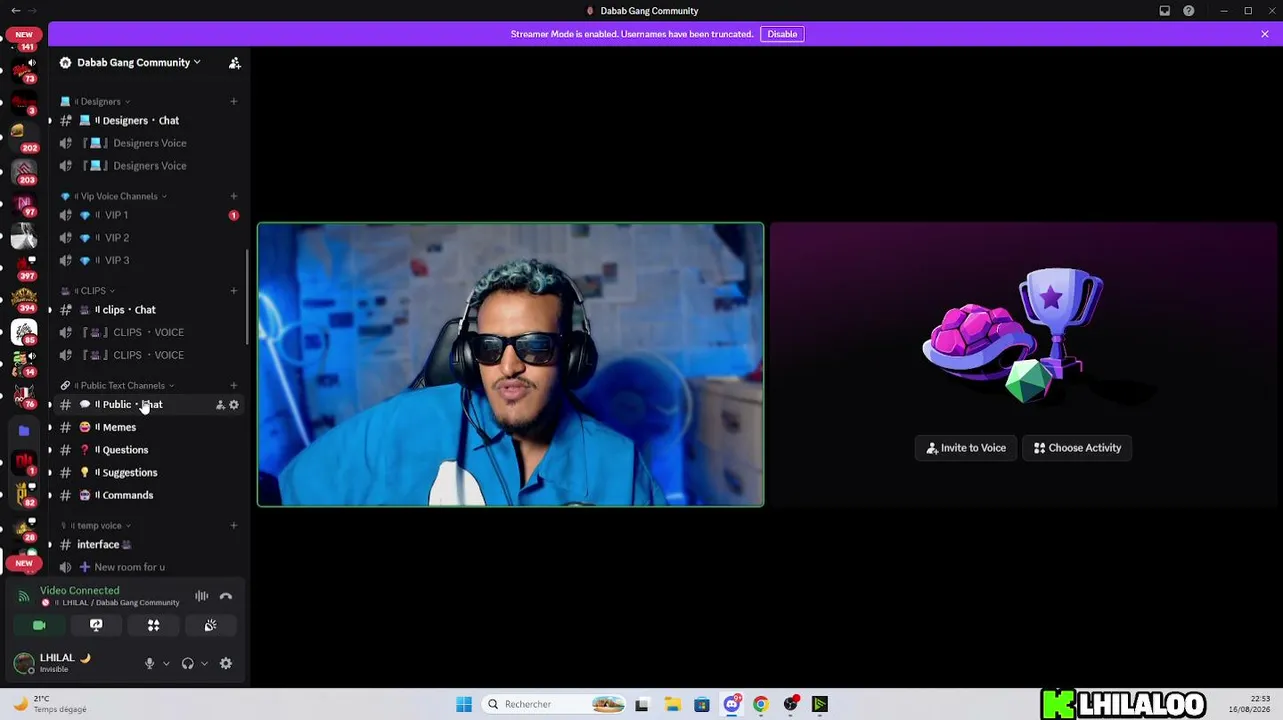This screenshot has width=1283, height=720.
Task: Turn off the camera in the voice panel
Action: tap(39, 625)
